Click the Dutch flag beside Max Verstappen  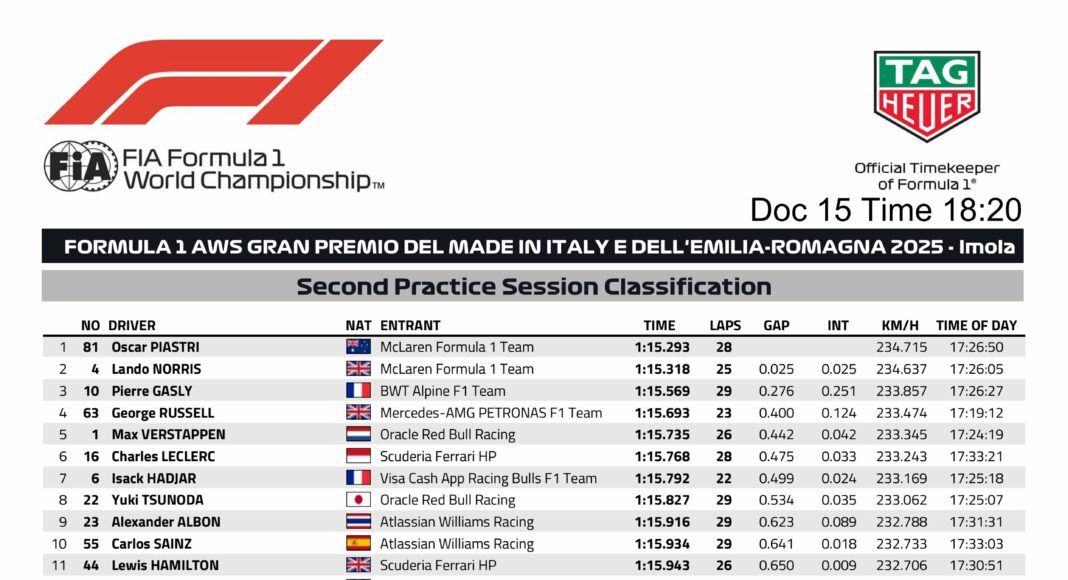(x=358, y=435)
